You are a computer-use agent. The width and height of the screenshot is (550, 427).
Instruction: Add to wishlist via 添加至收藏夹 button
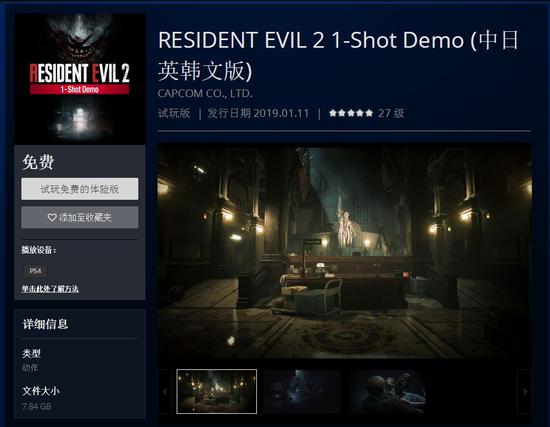[80, 218]
